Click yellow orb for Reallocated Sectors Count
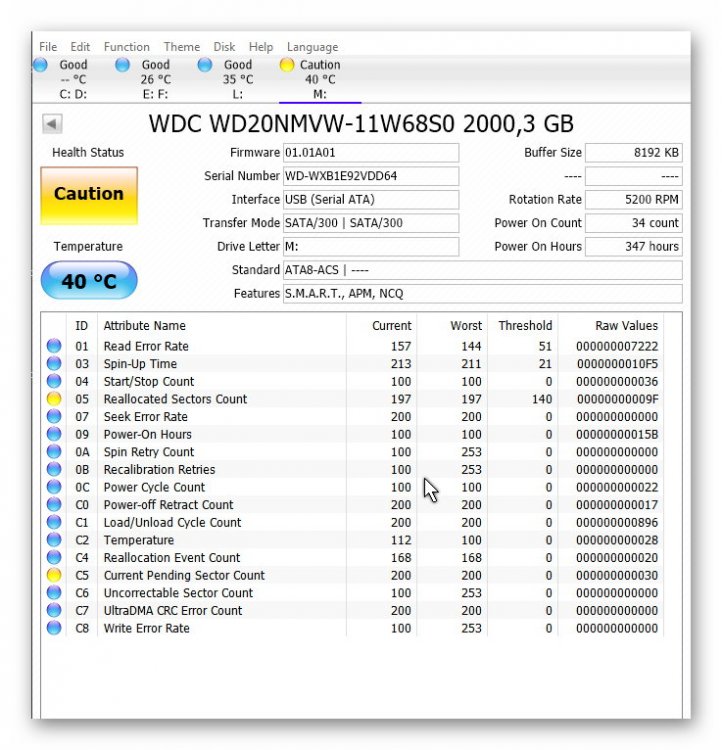Screen dimensions: 722x750 54,399
